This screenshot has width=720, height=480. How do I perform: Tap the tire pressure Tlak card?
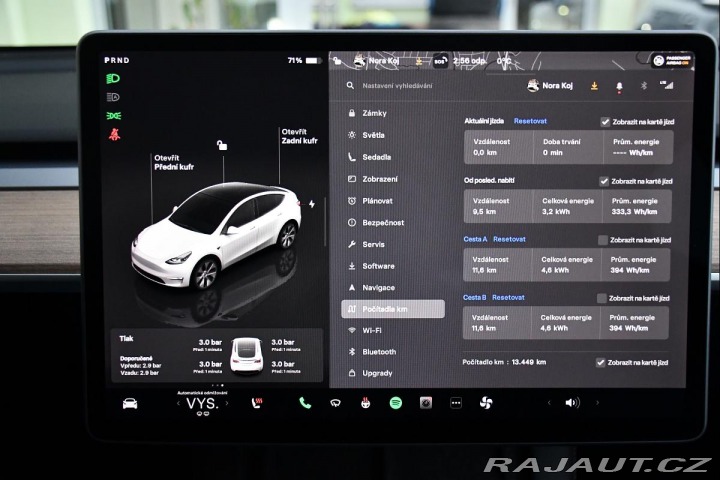click(x=216, y=356)
